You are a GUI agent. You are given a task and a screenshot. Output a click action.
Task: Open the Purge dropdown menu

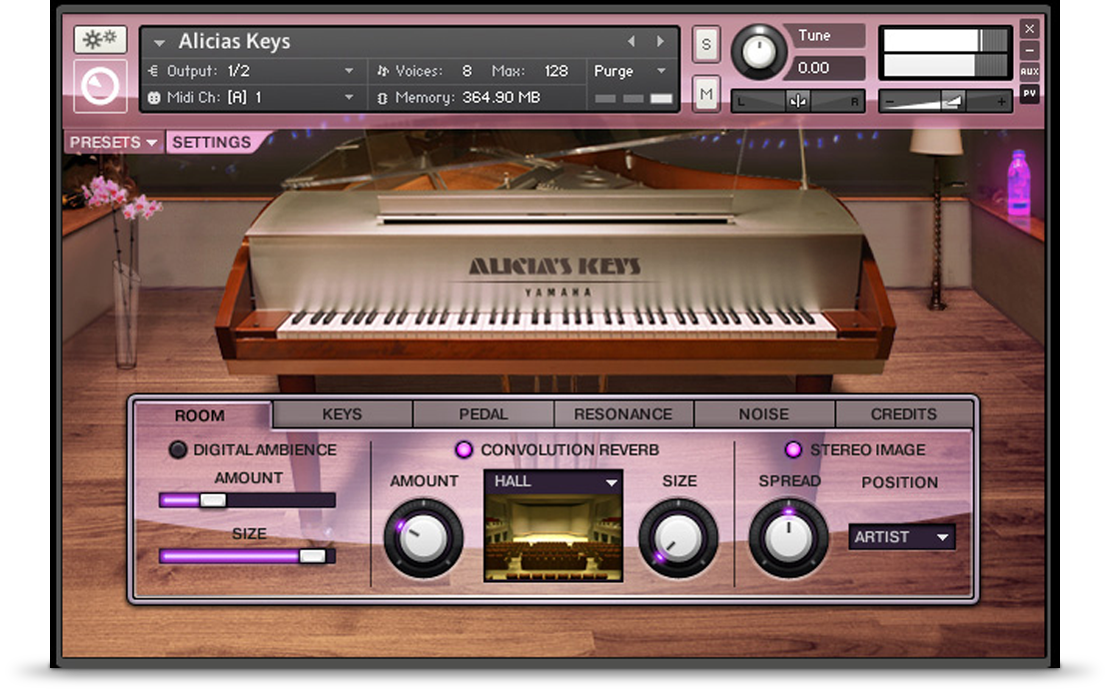coord(629,71)
